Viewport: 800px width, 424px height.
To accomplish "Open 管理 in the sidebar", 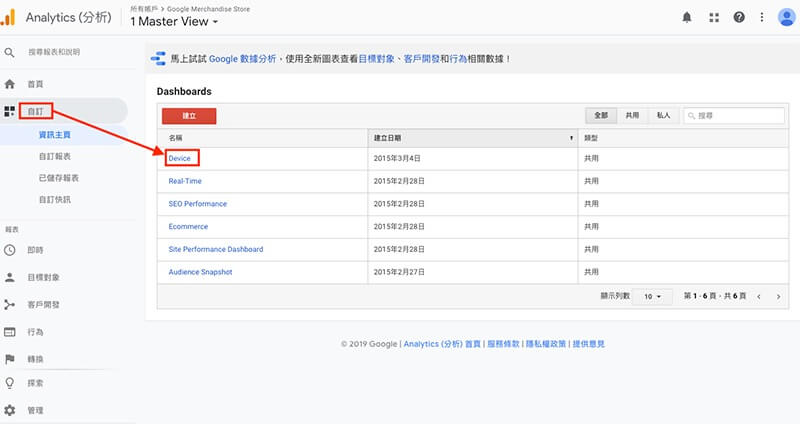I will click(35, 410).
